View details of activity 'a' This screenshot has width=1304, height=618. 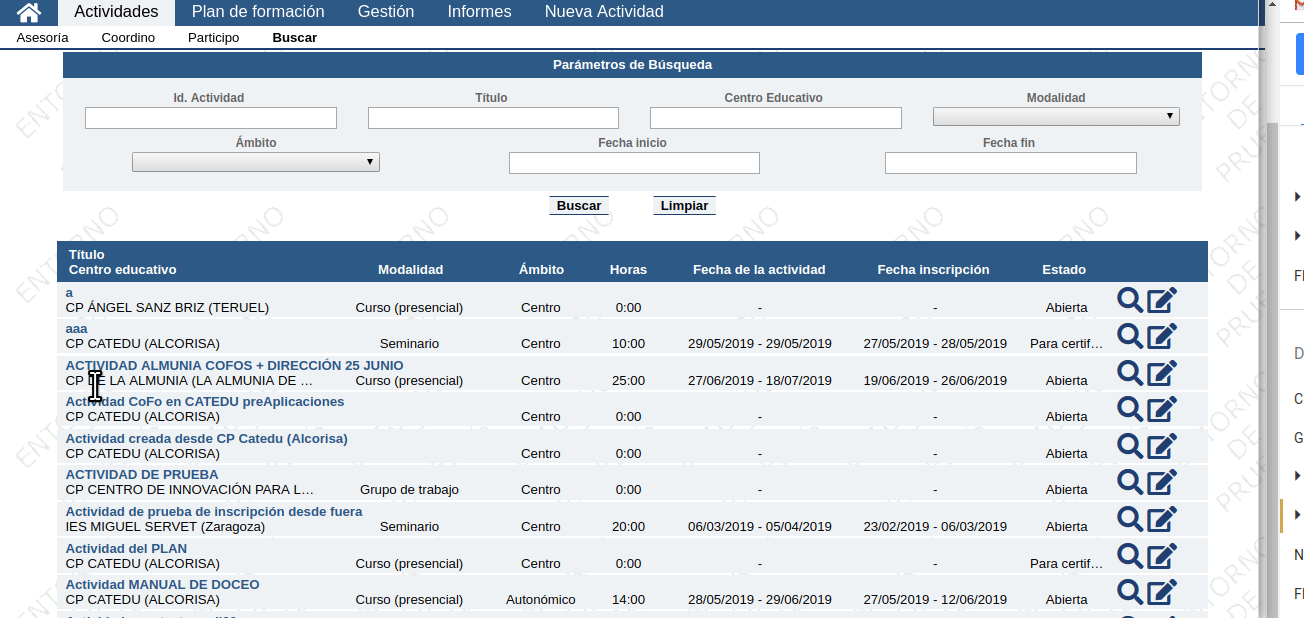[1130, 299]
